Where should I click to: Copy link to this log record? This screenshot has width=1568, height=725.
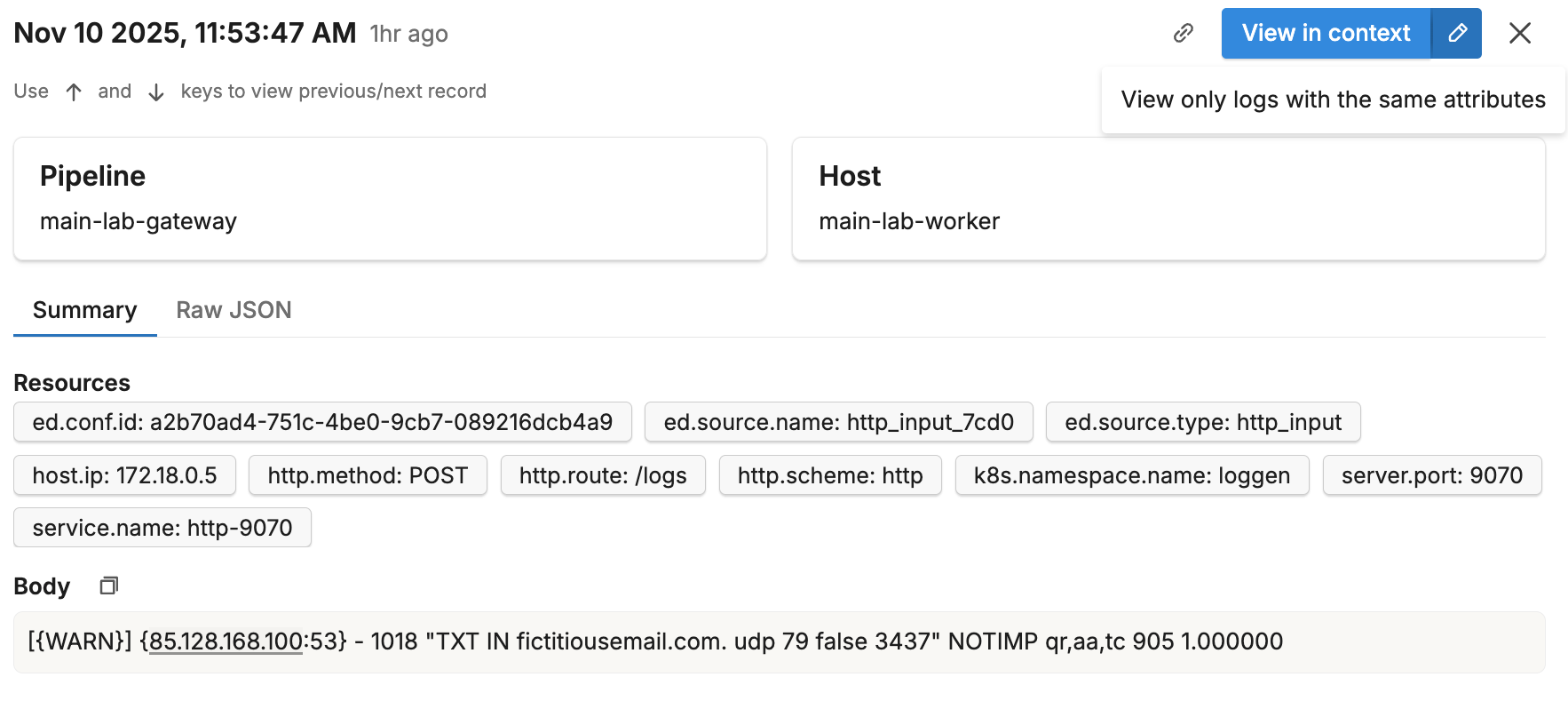[1183, 34]
